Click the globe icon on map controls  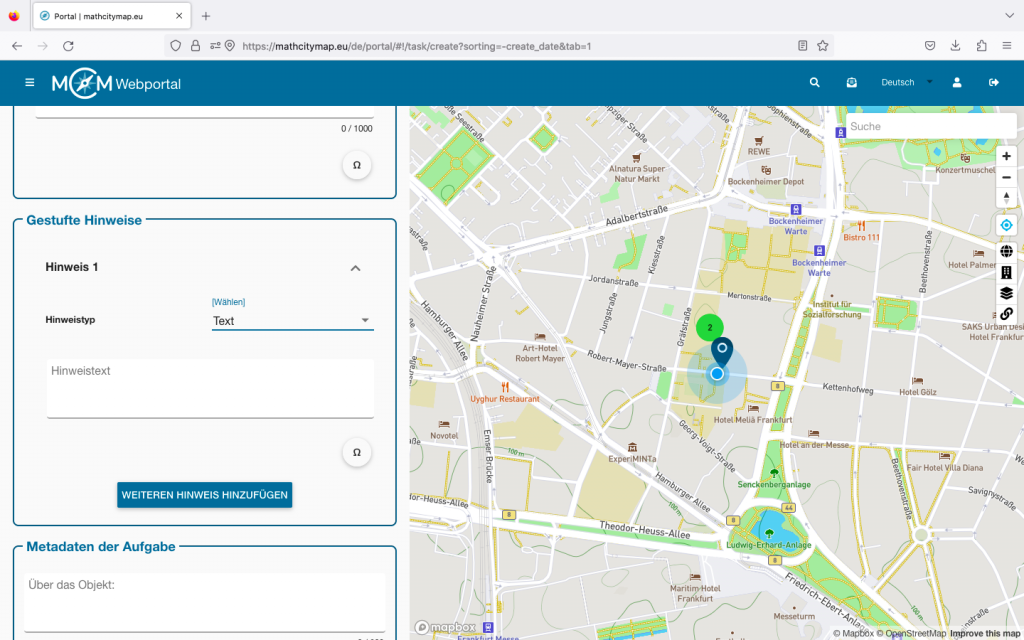point(1006,251)
